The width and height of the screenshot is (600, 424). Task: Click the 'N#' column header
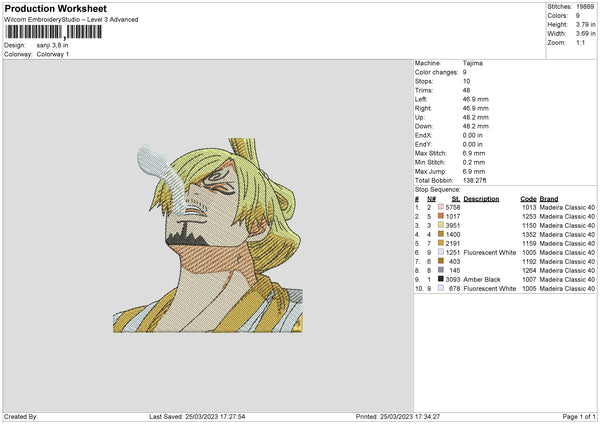pyautogui.click(x=431, y=199)
